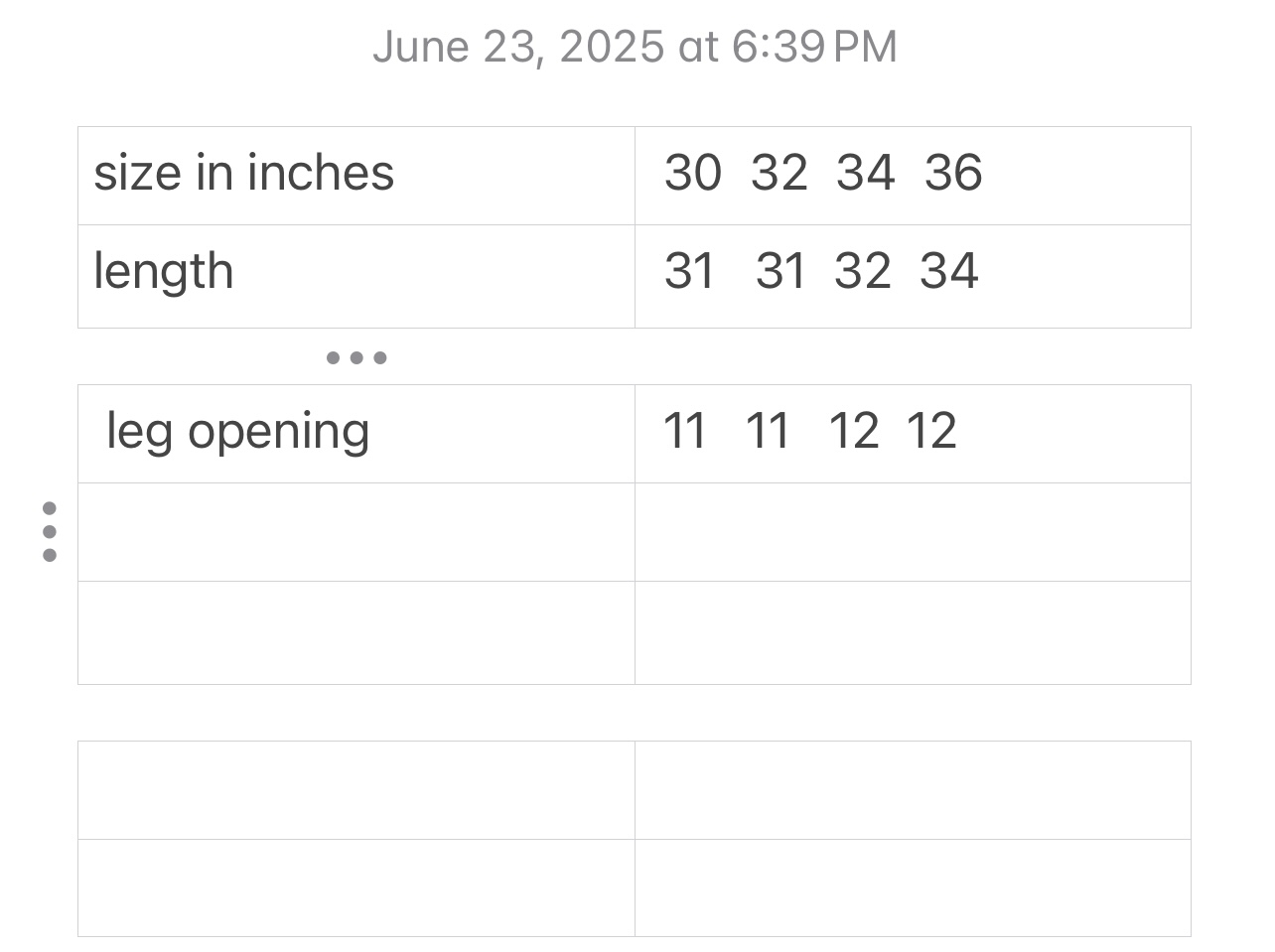Select the cell containing 30 32 34 36

[913, 176]
